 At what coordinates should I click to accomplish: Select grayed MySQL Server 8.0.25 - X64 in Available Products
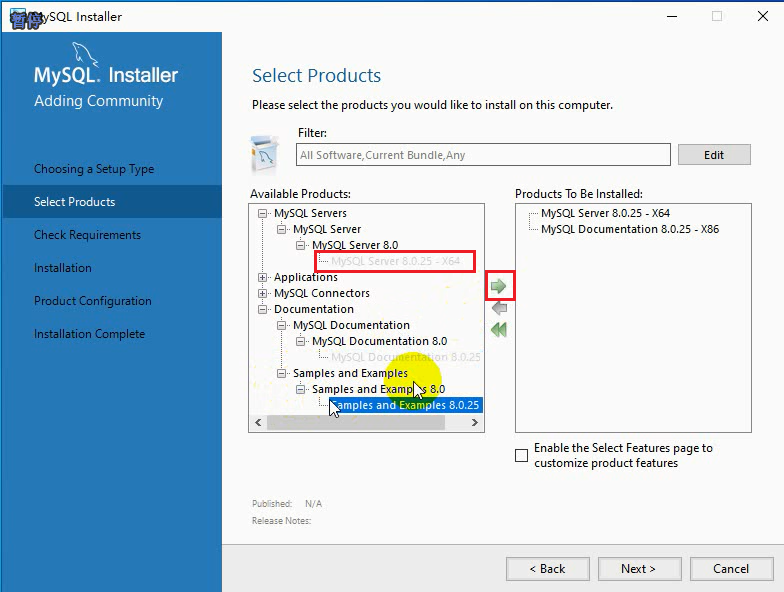396,262
